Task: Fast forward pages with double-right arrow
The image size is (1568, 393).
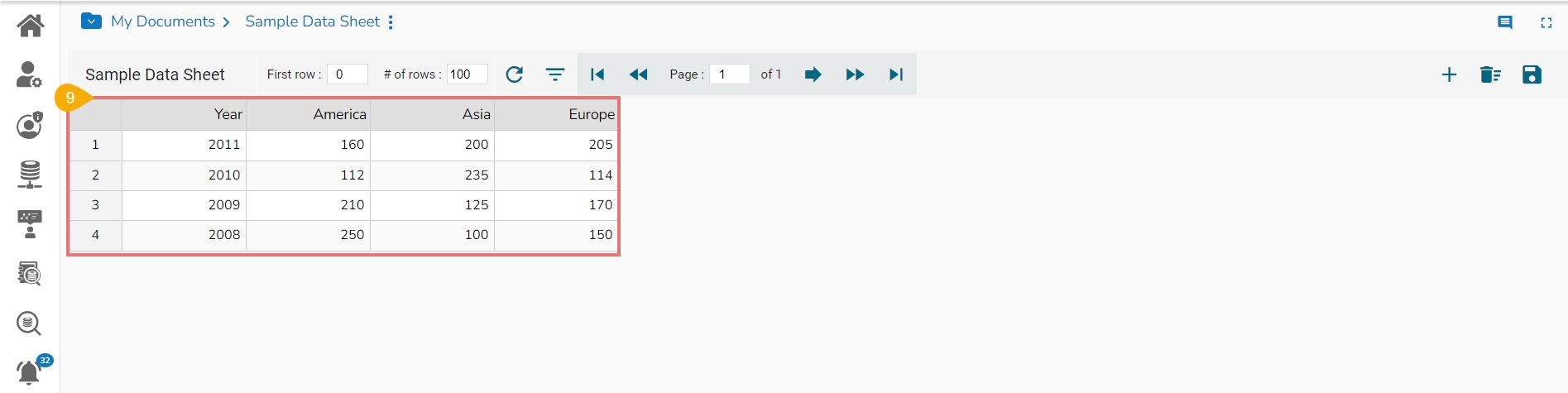Action: [x=855, y=74]
